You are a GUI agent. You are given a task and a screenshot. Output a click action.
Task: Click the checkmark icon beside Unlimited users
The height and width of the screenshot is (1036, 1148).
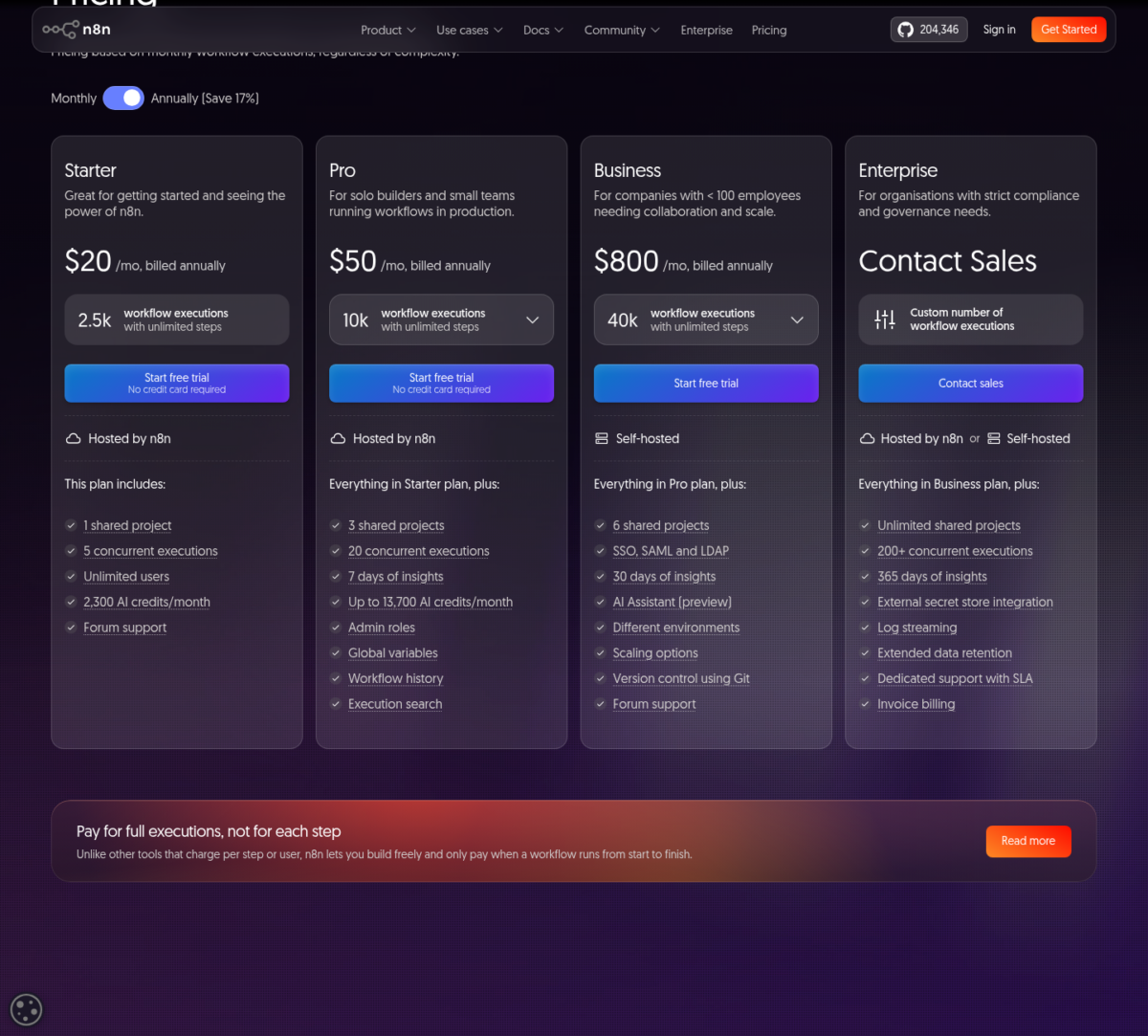click(71, 577)
